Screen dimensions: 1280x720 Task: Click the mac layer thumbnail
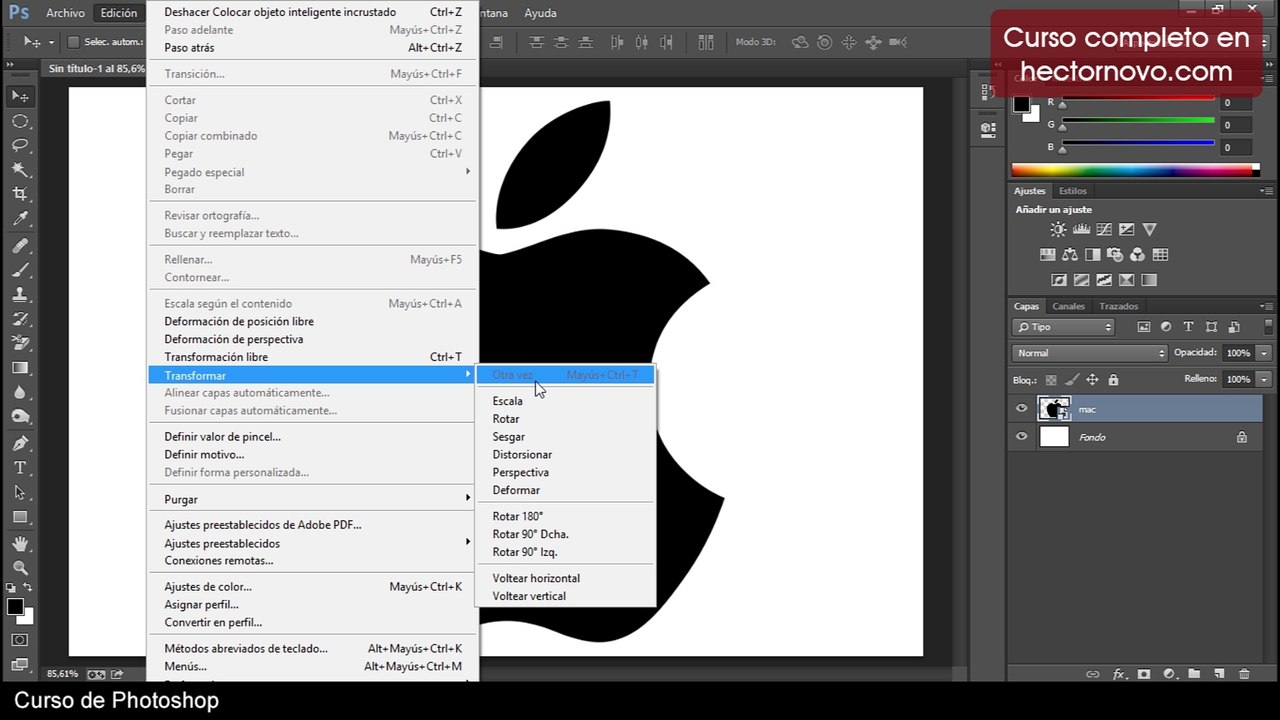click(x=1055, y=409)
